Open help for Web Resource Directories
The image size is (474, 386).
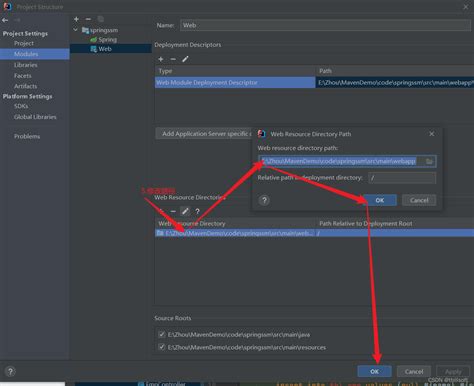(197, 211)
